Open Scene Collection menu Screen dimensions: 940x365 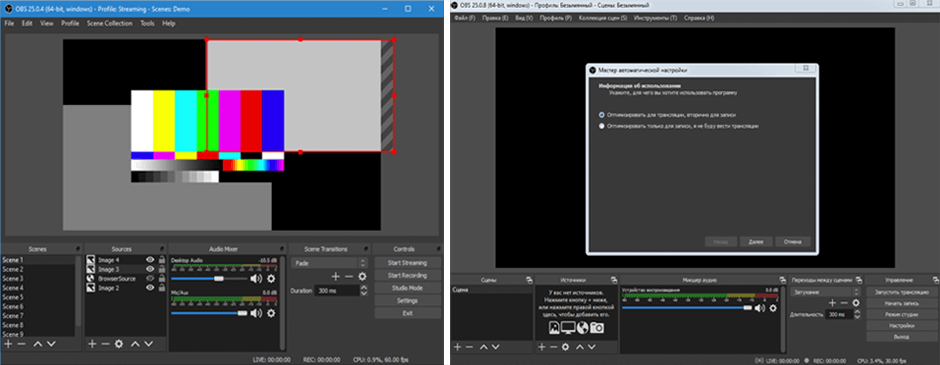109,23
